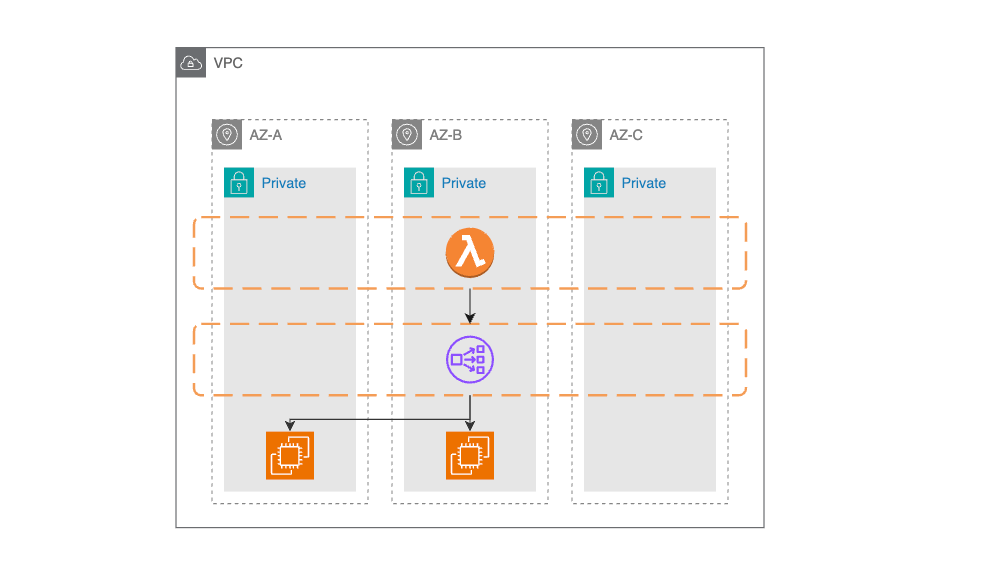Click the private subnet lock icon in AZ-B

click(419, 183)
